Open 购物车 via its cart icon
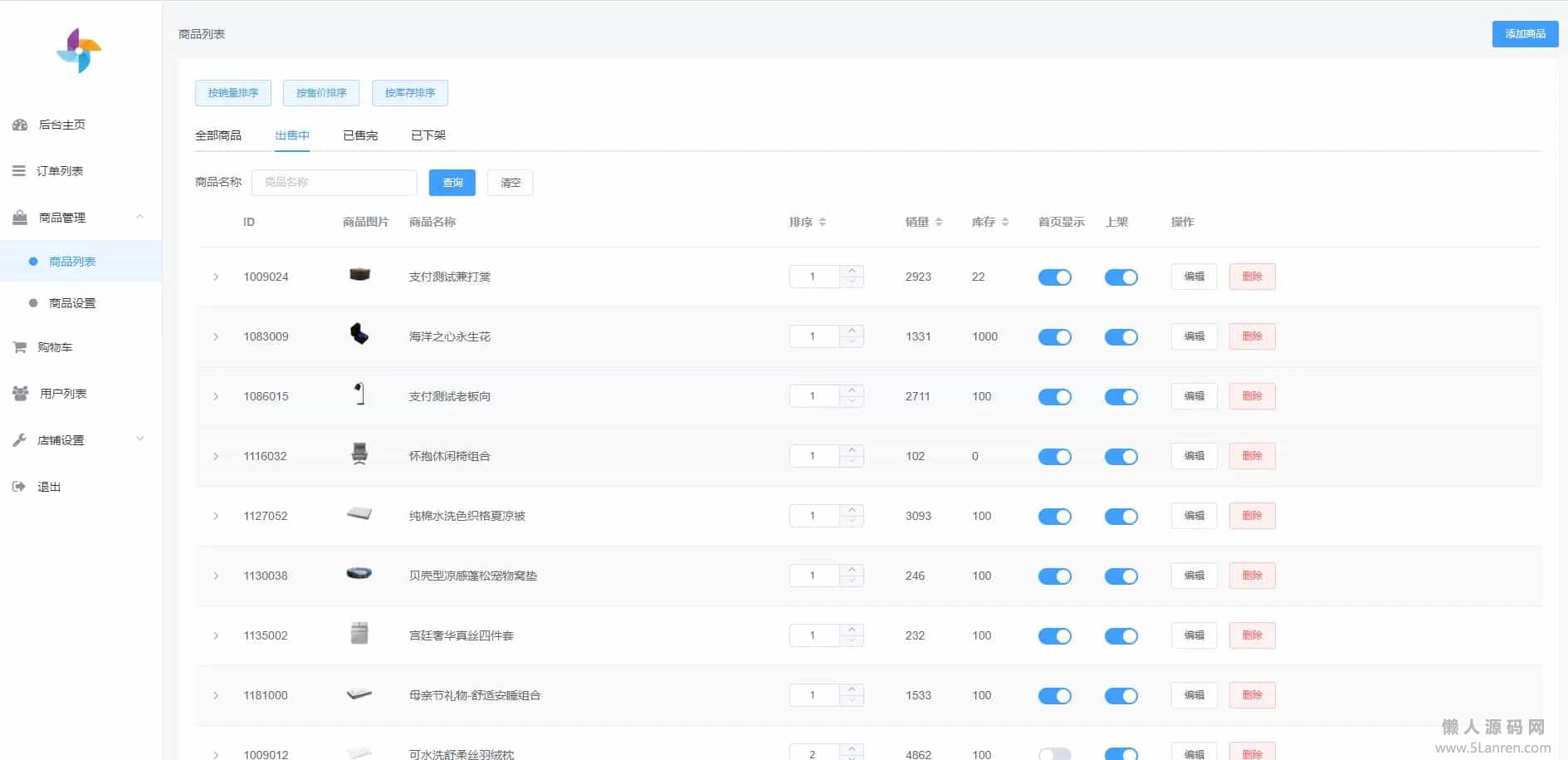This screenshot has width=1568, height=760. [x=19, y=347]
